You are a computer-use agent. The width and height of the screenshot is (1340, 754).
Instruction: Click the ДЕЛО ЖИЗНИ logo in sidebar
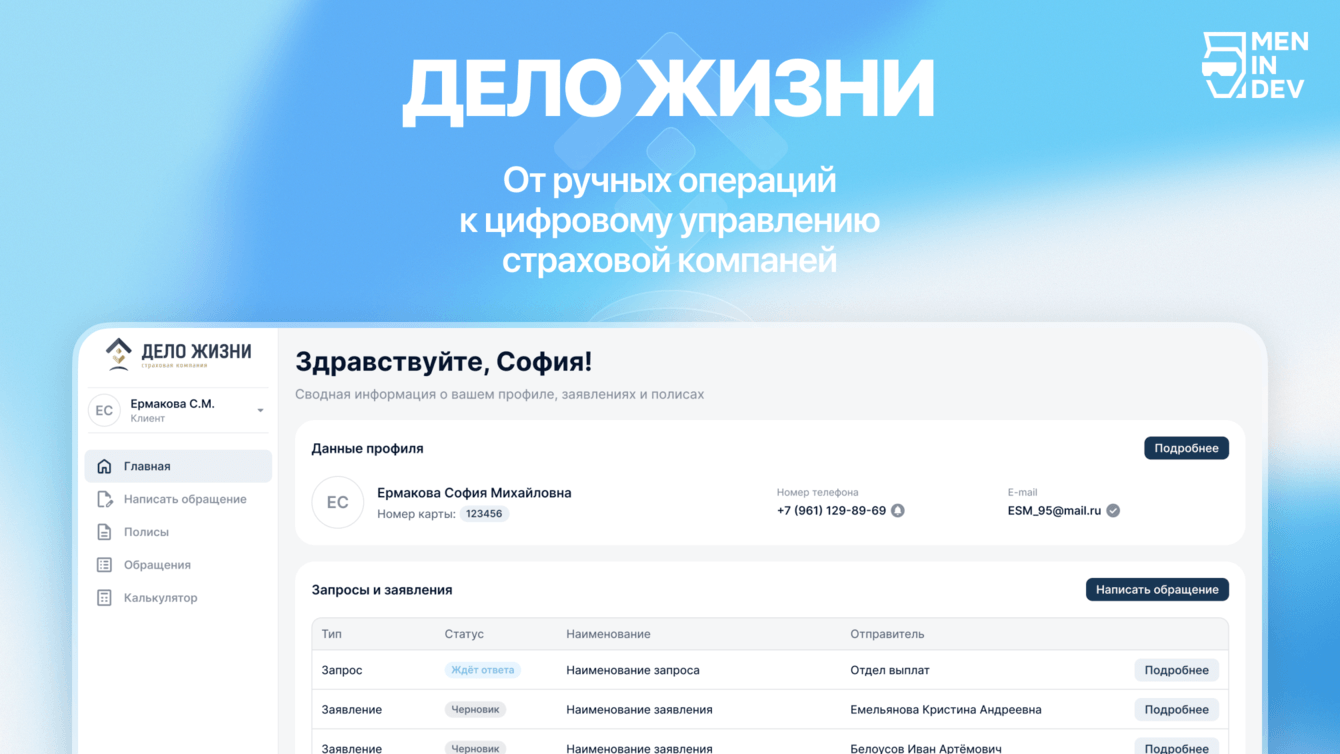tap(177, 354)
